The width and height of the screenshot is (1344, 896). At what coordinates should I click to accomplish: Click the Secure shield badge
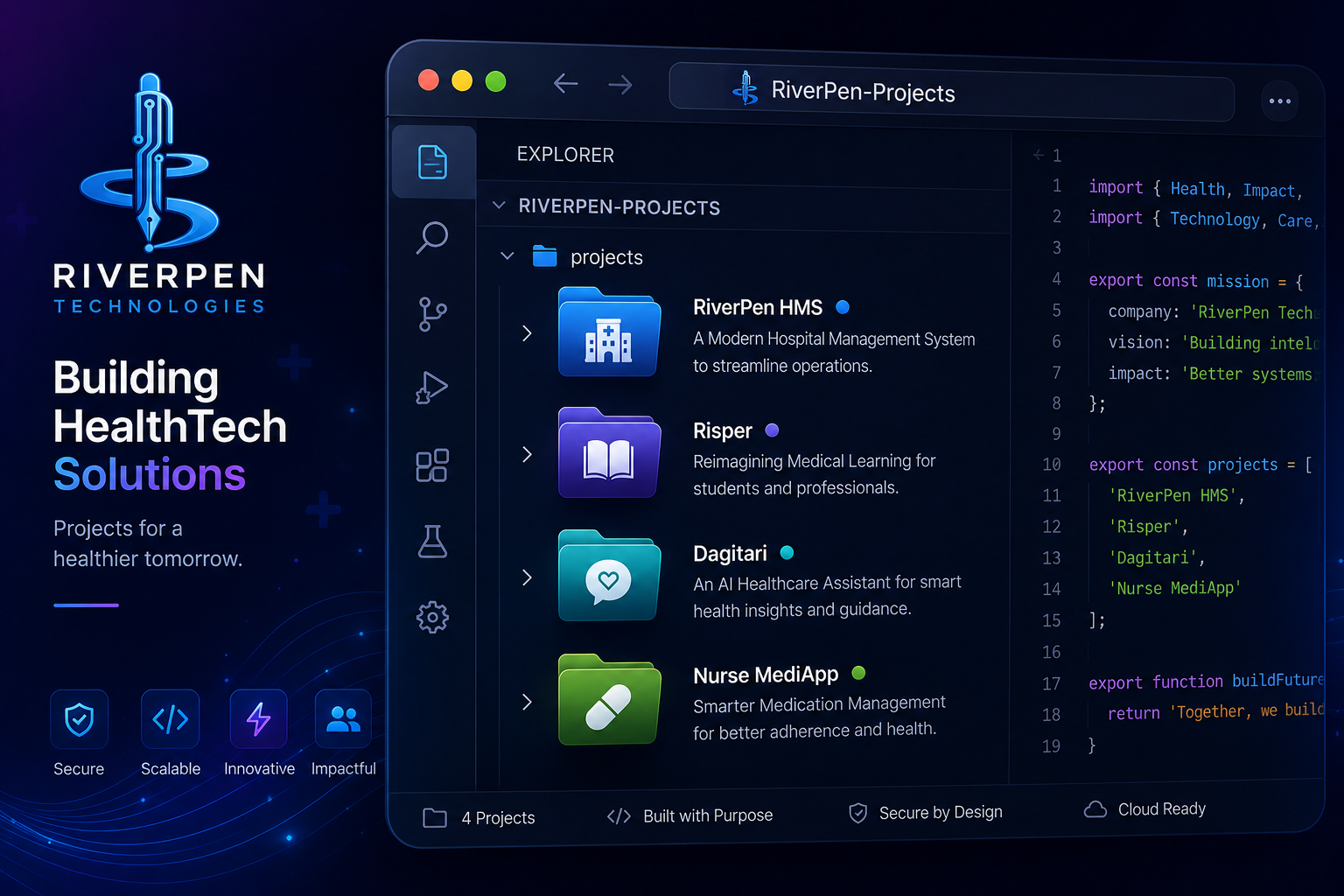[80, 719]
